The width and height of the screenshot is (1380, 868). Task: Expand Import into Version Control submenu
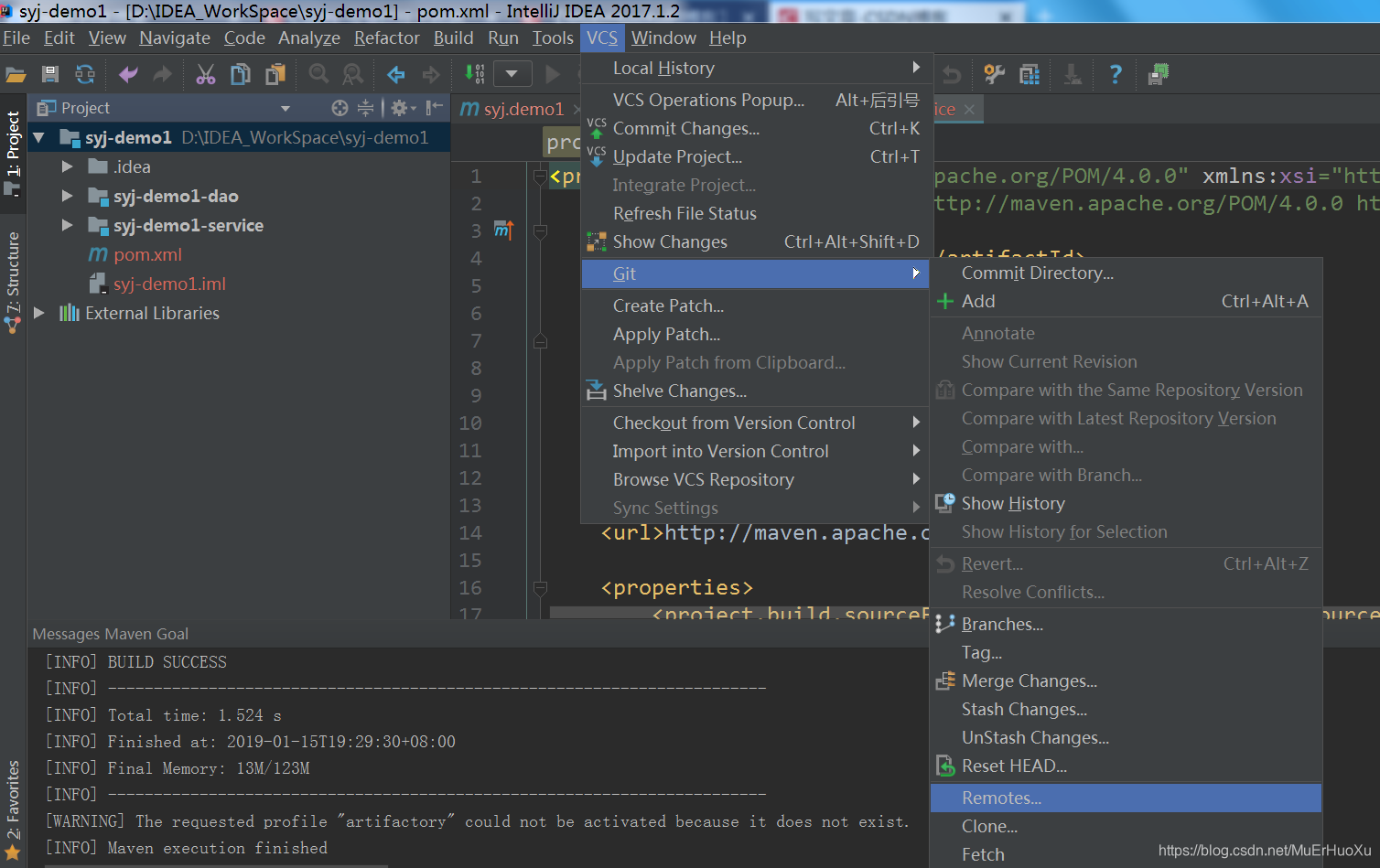tap(756, 451)
